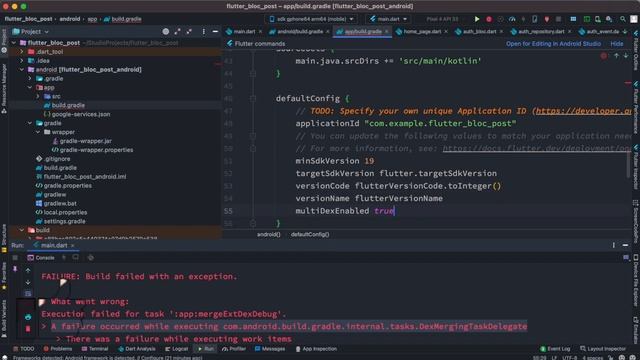Click the editor vertical scrollbar thumb
This screenshot has height=360, width=640.
[x=629, y=164]
